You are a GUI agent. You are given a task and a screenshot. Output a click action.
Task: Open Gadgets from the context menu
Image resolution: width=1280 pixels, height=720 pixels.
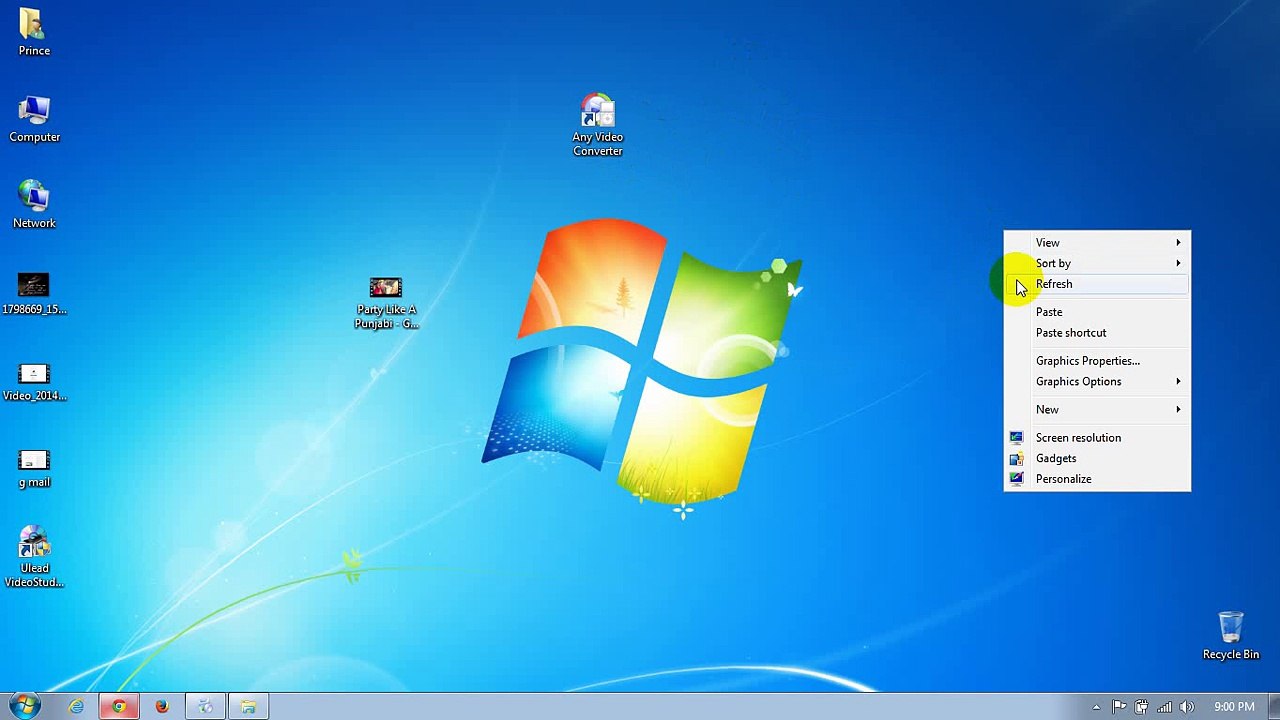(x=1097, y=458)
